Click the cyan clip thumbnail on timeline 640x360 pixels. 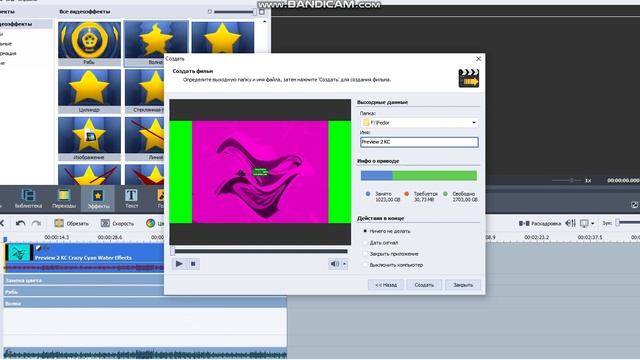(x=18, y=253)
